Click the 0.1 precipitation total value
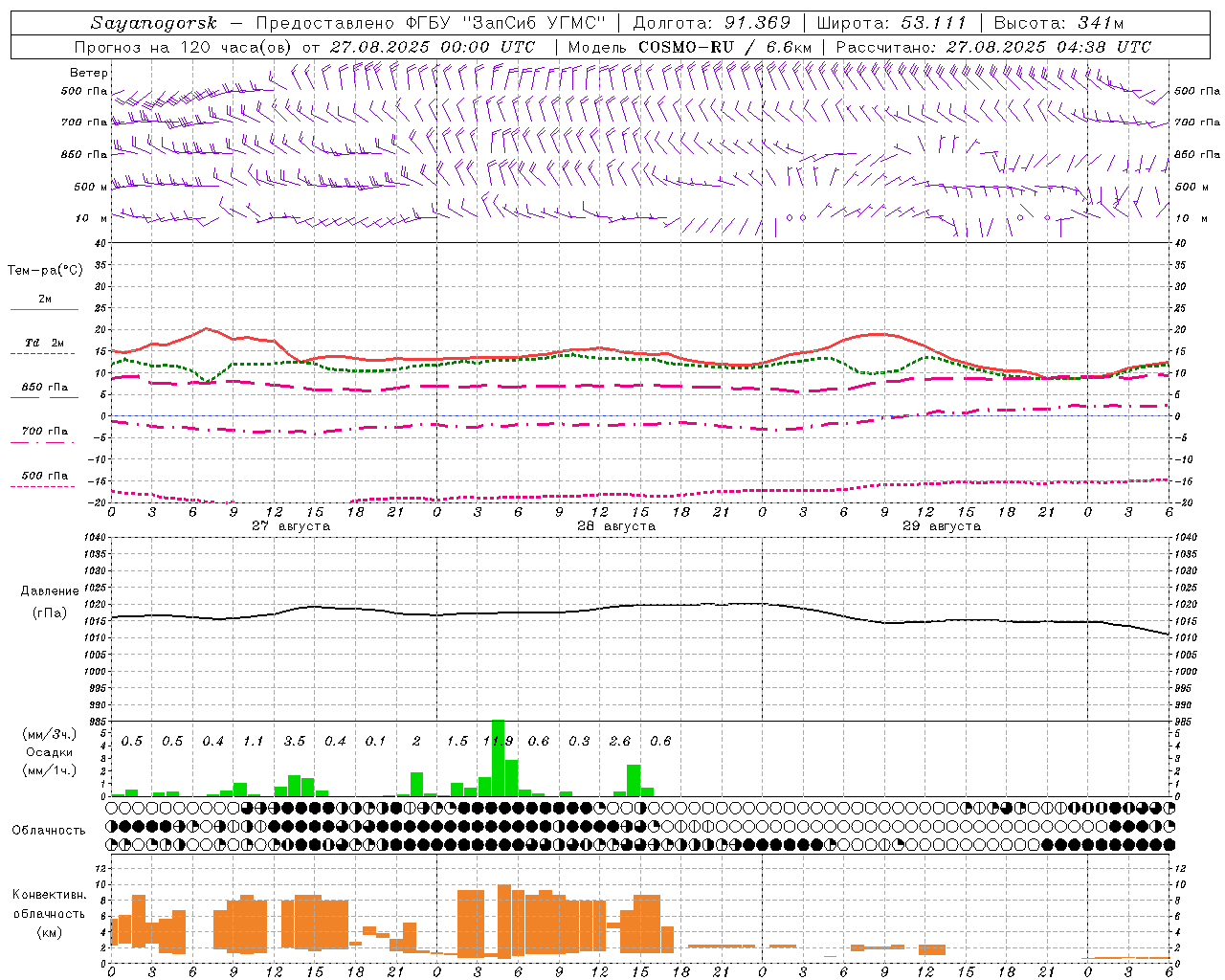 376,741
